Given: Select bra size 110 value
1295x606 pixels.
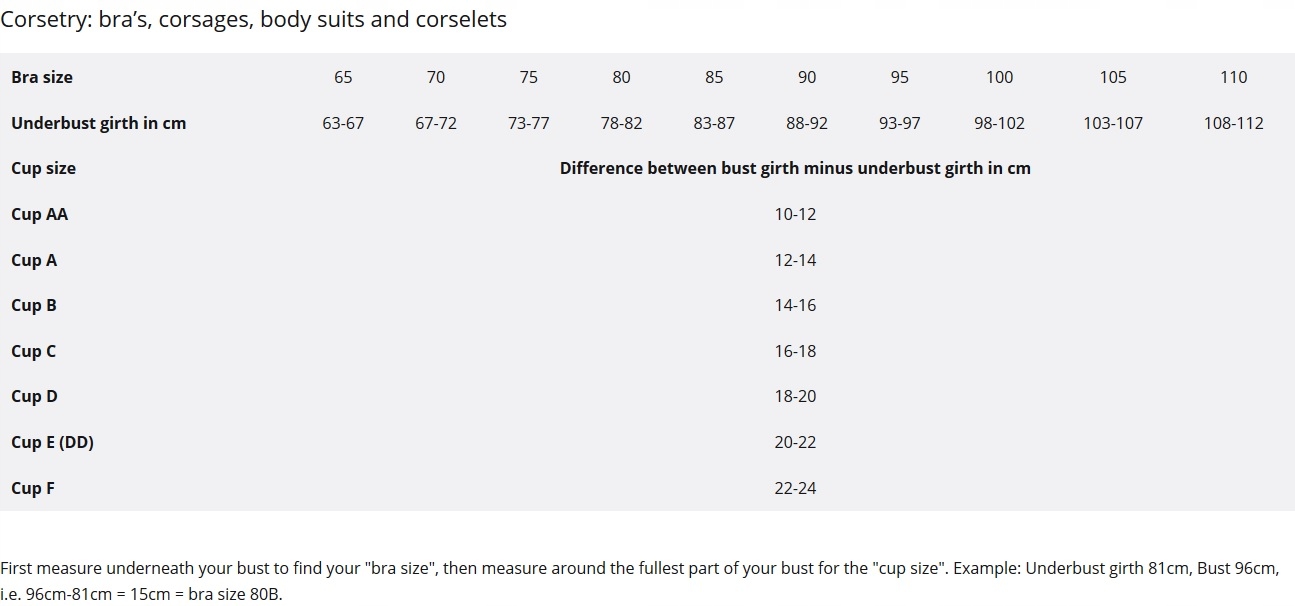Looking at the screenshot, I should [1234, 77].
